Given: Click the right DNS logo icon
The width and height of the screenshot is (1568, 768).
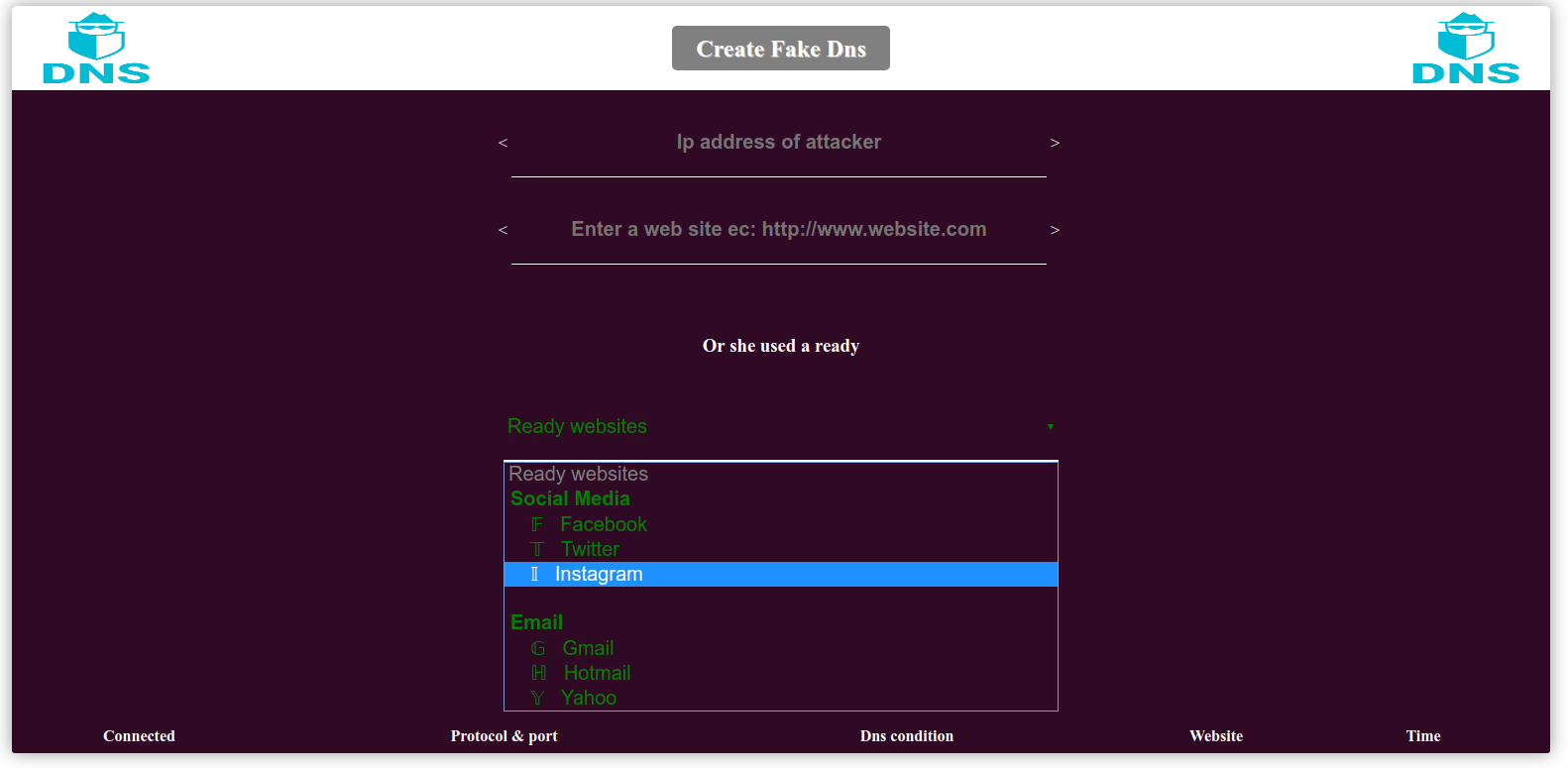Looking at the screenshot, I should [x=1466, y=48].
